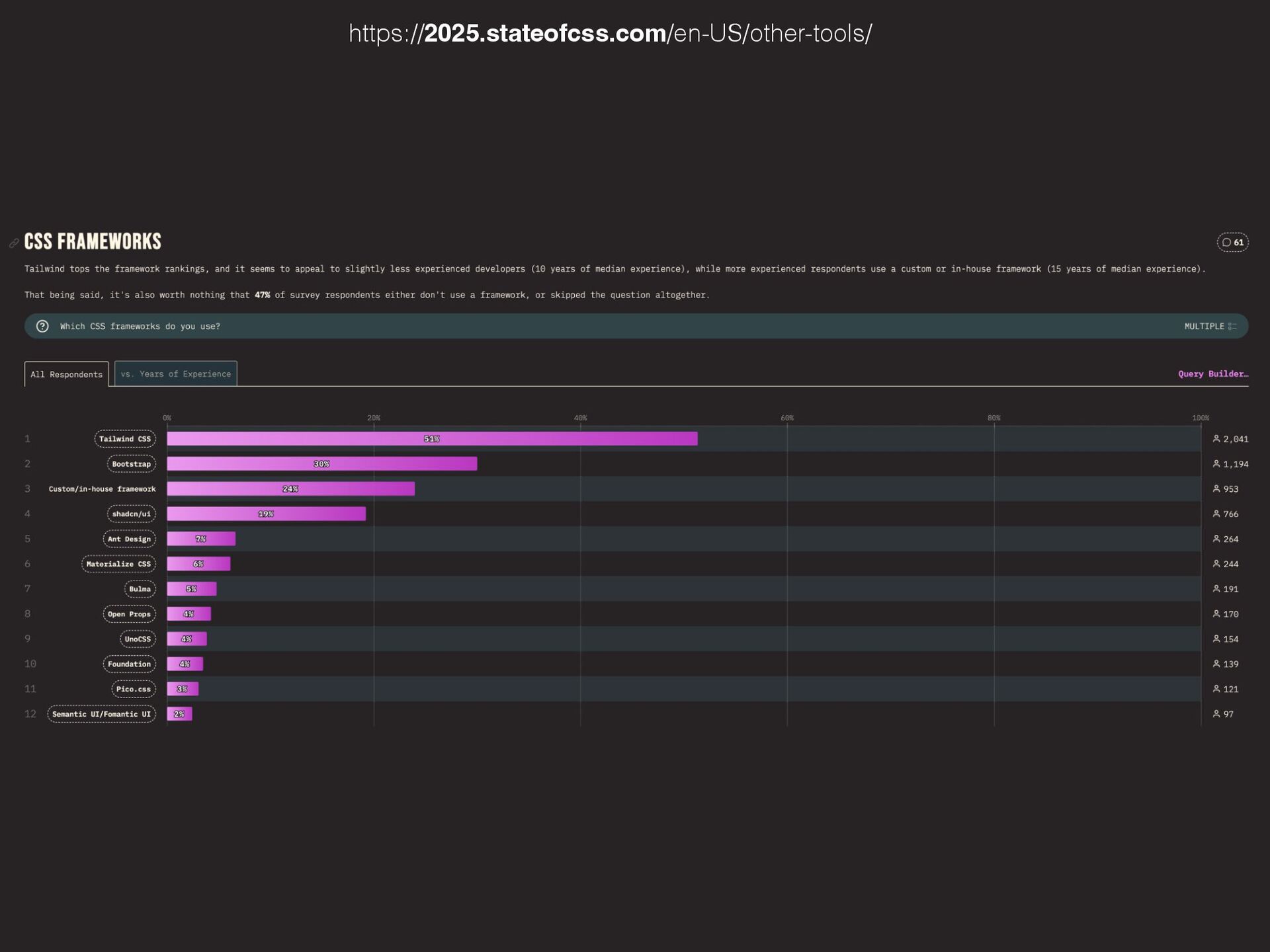Click the Ant Design 7% bar

pyautogui.click(x=201, y=539)
